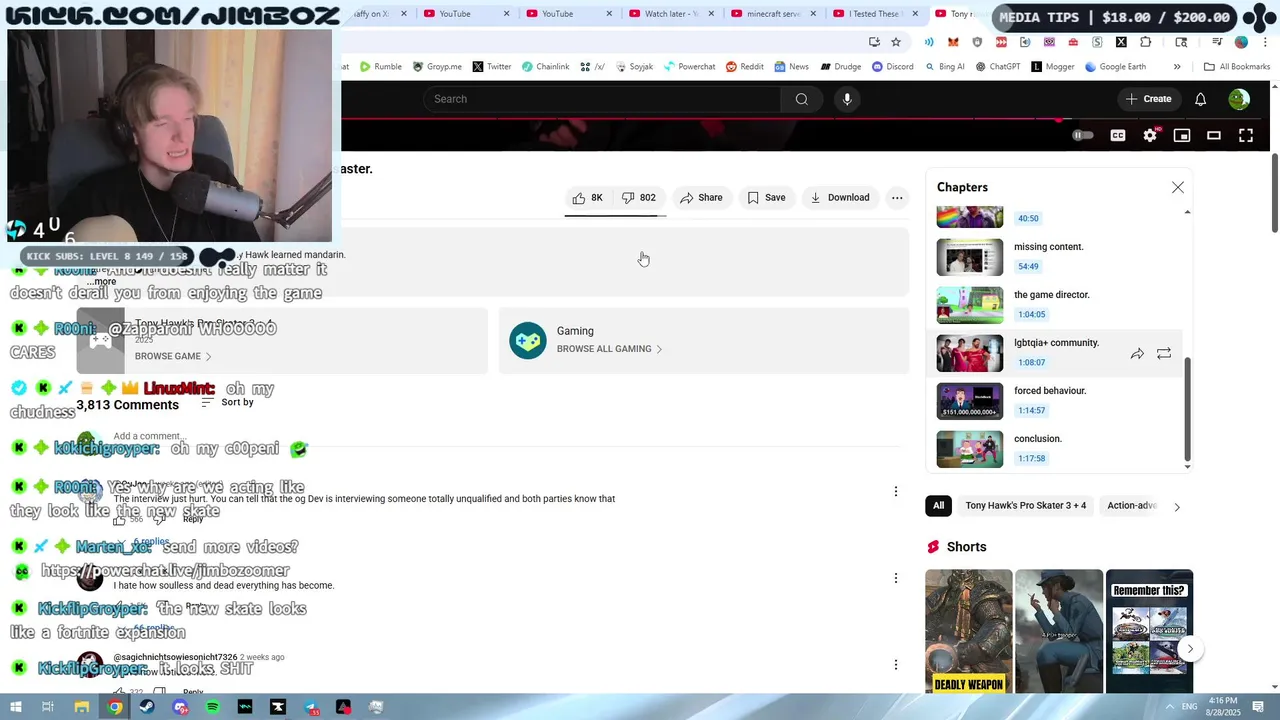Open Sort by dropdown for comments

[x=227, y=402]
